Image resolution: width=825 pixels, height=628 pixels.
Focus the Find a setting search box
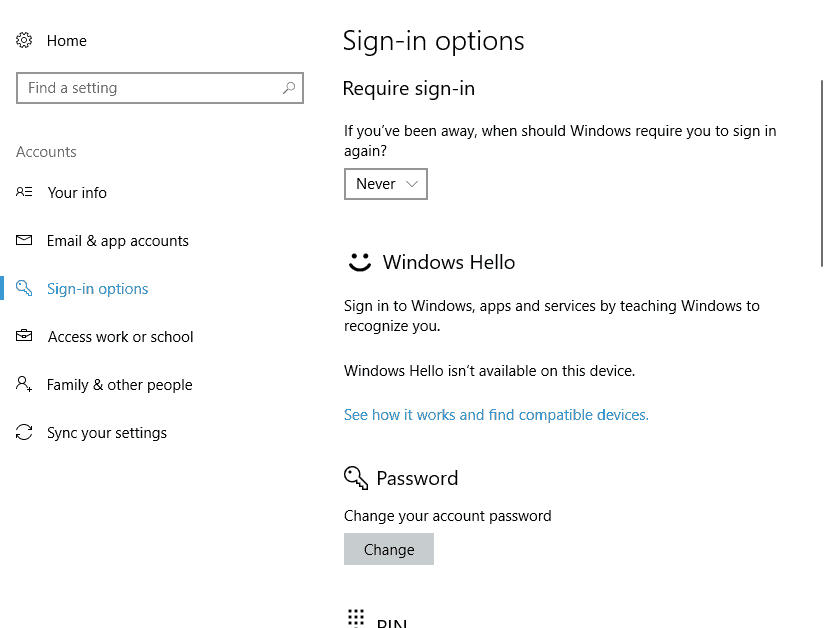(160, 88)
